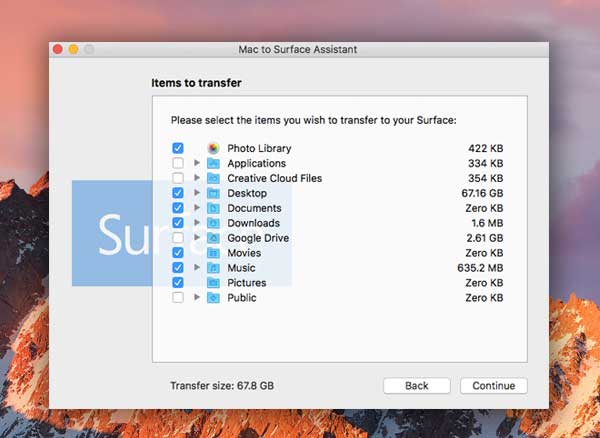The image size is (600, 438).
Task: Expand the Google Drive folder arrow
Action: pos(197,237)
